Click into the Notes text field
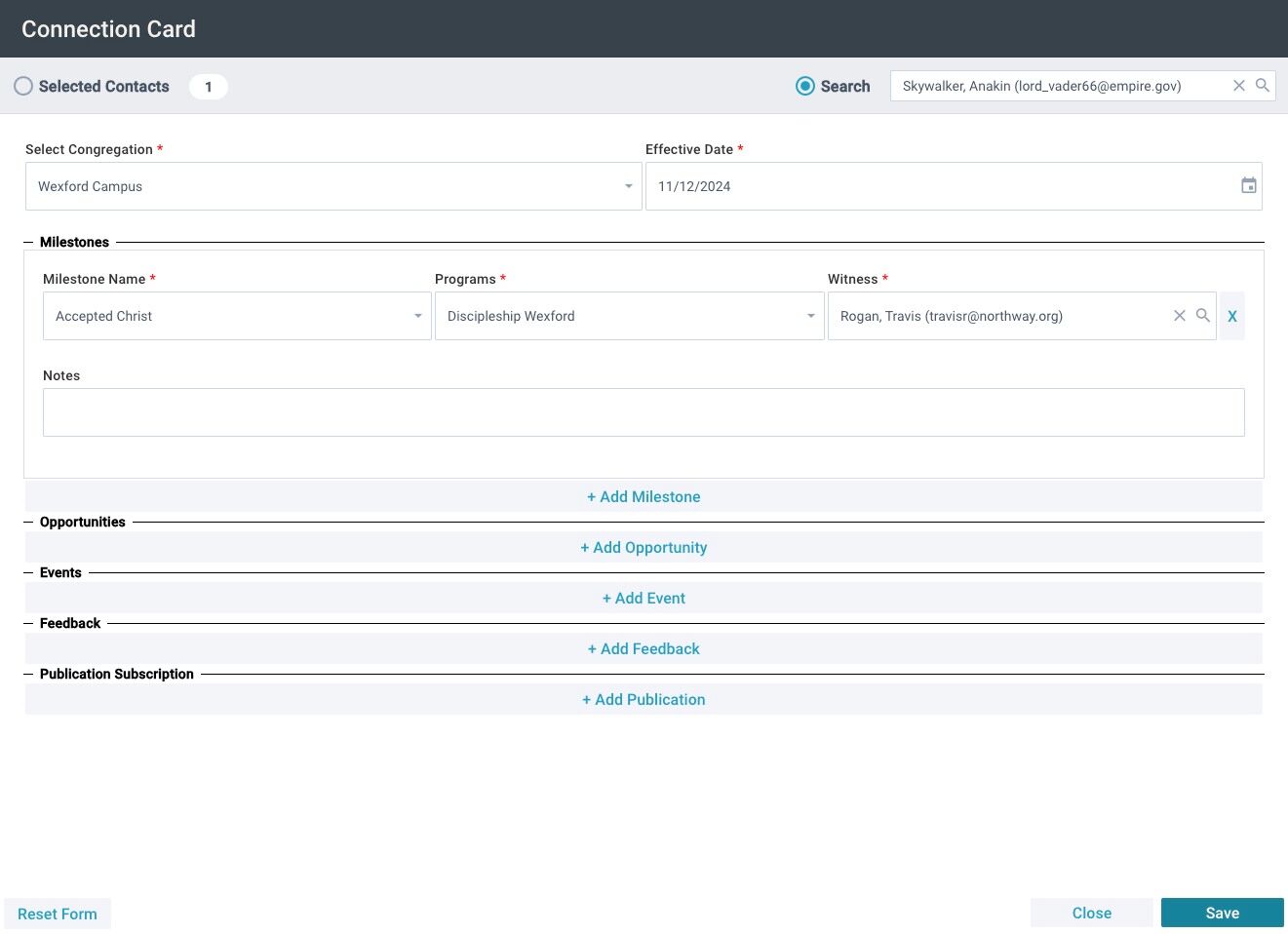 (x=644, y=412)
